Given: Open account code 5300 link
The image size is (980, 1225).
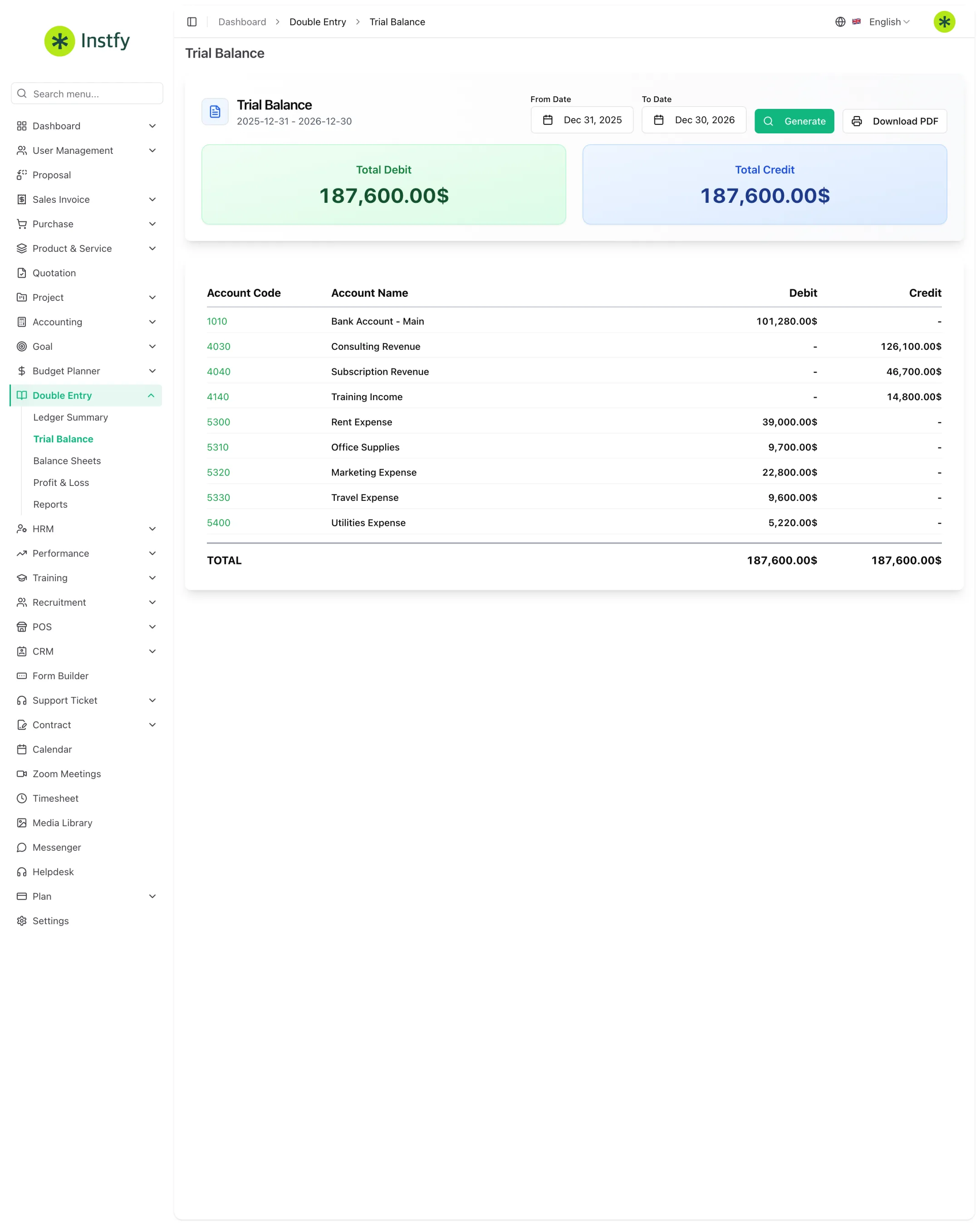Looking at the screenshot, I should 219,421.
